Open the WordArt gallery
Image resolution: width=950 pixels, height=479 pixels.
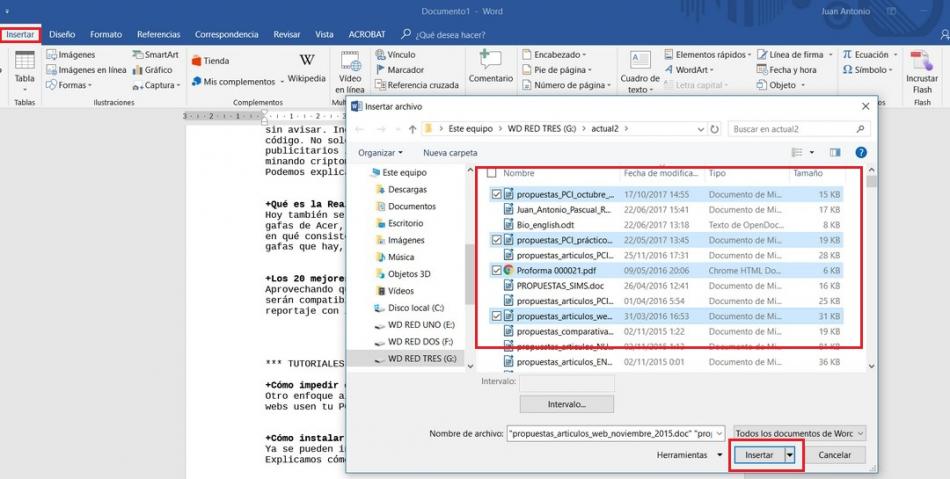point(691,70)
